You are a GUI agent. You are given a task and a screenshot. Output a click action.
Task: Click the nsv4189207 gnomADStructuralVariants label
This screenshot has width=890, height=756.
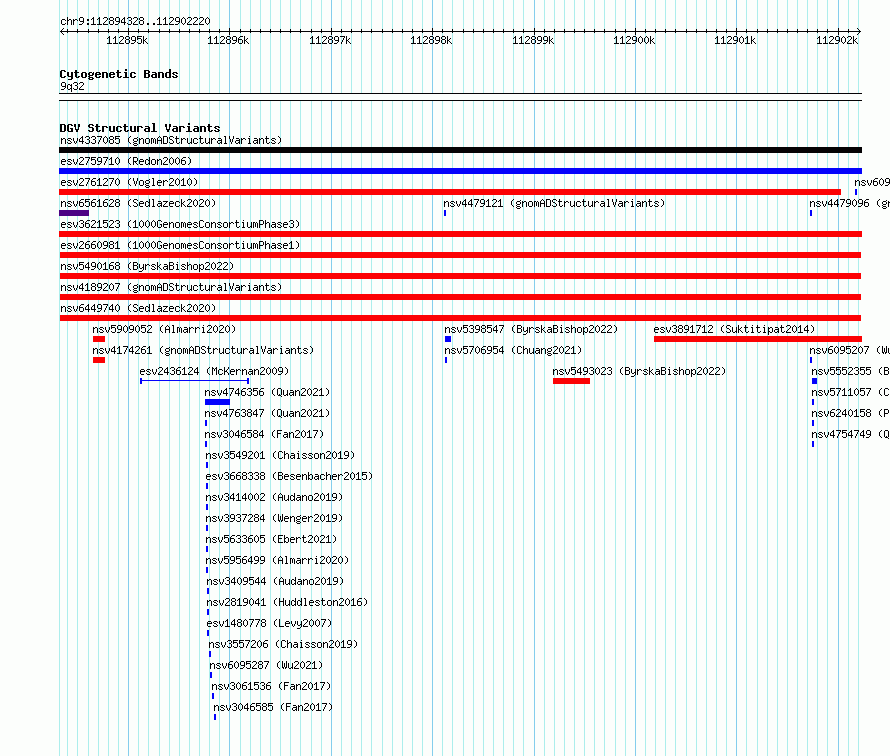point(171,287)
